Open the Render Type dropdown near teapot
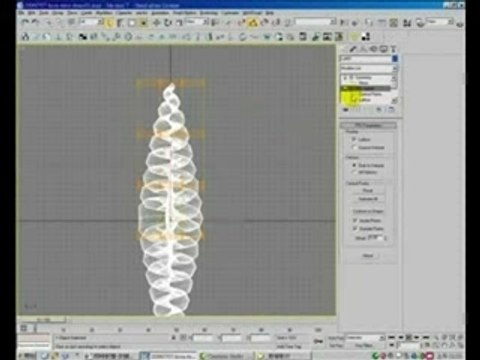Screen dimensions: 480x360 (x=440, y=22)
